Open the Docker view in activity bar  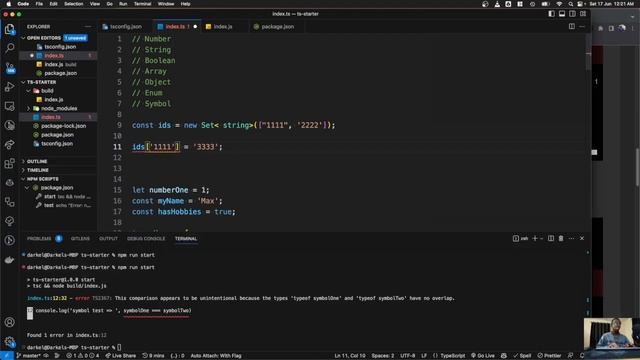coord(9,260)
